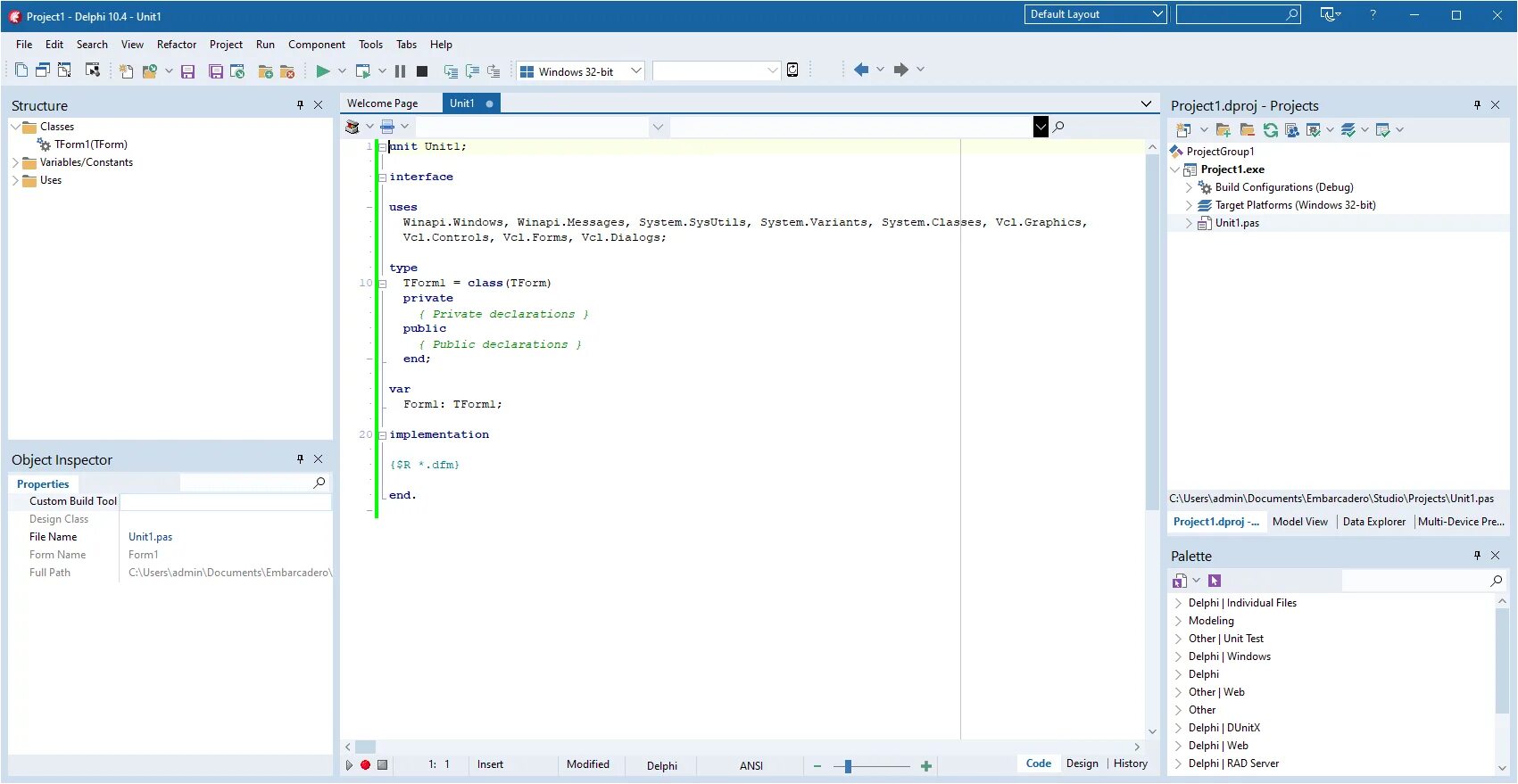Viewport: 1518px width, 784px height.
Task: Switch to the Design view tab
Action: (x=1082, y=763)
